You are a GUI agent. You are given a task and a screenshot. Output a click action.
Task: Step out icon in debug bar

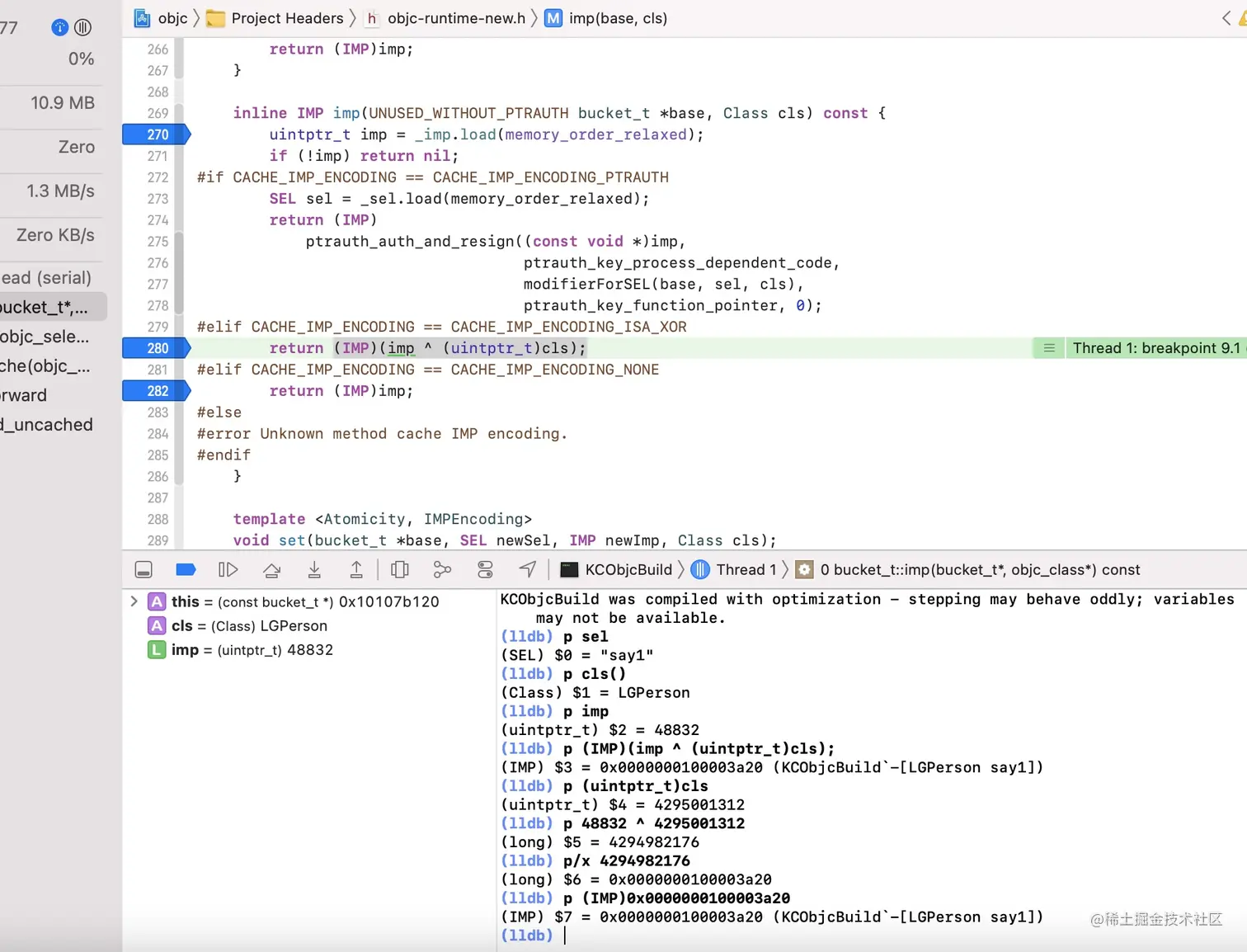coord(356,569)
